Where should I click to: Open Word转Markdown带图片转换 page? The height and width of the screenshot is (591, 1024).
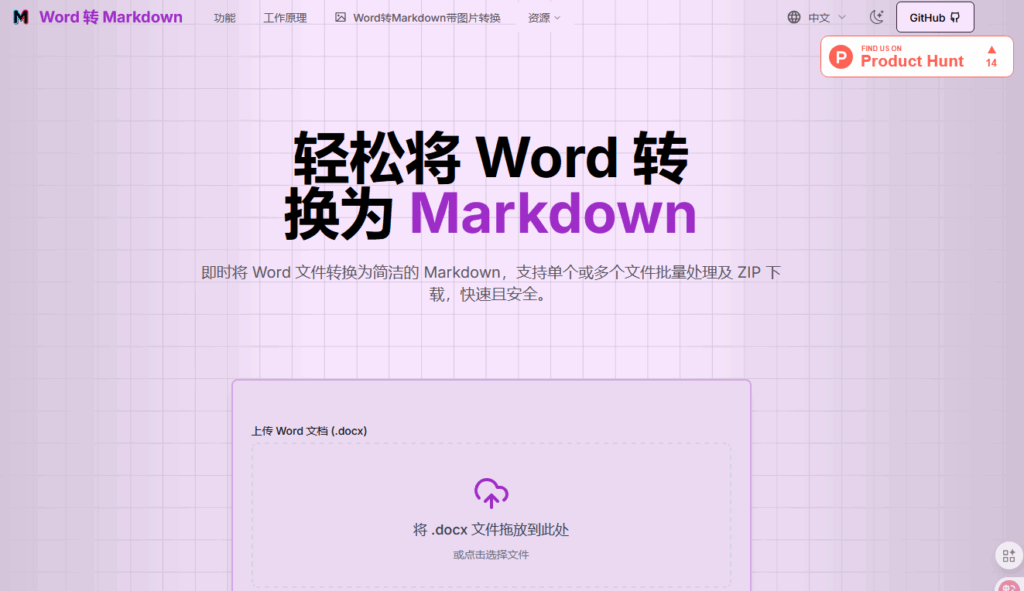[426, 17]
